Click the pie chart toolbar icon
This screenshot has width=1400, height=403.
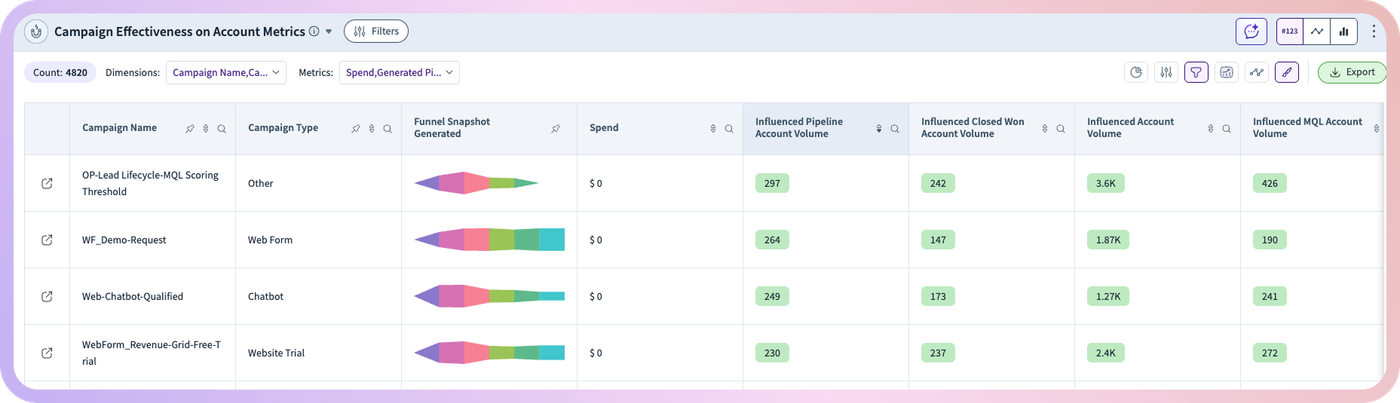(1136, 72)
